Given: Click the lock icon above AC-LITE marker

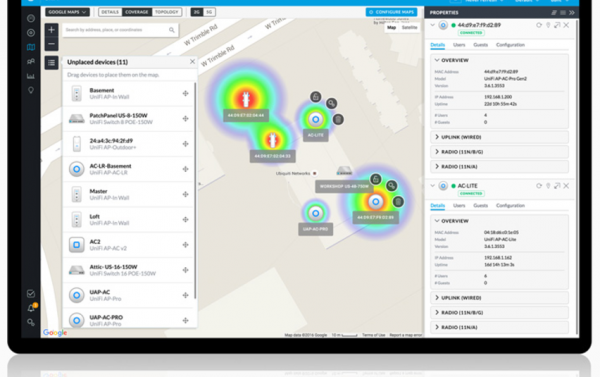Looking at the screenshot, I should 316,97.
